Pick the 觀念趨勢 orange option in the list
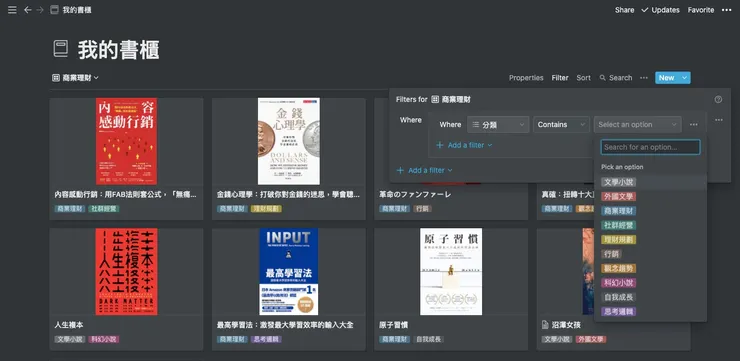This screenshot has width=740, height=361. tap(619, 269)
